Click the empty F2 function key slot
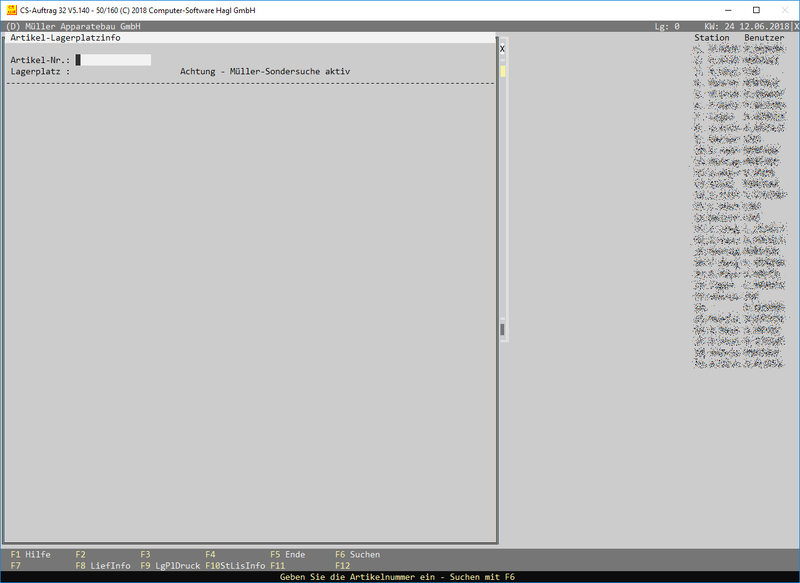 coord(81,554)
